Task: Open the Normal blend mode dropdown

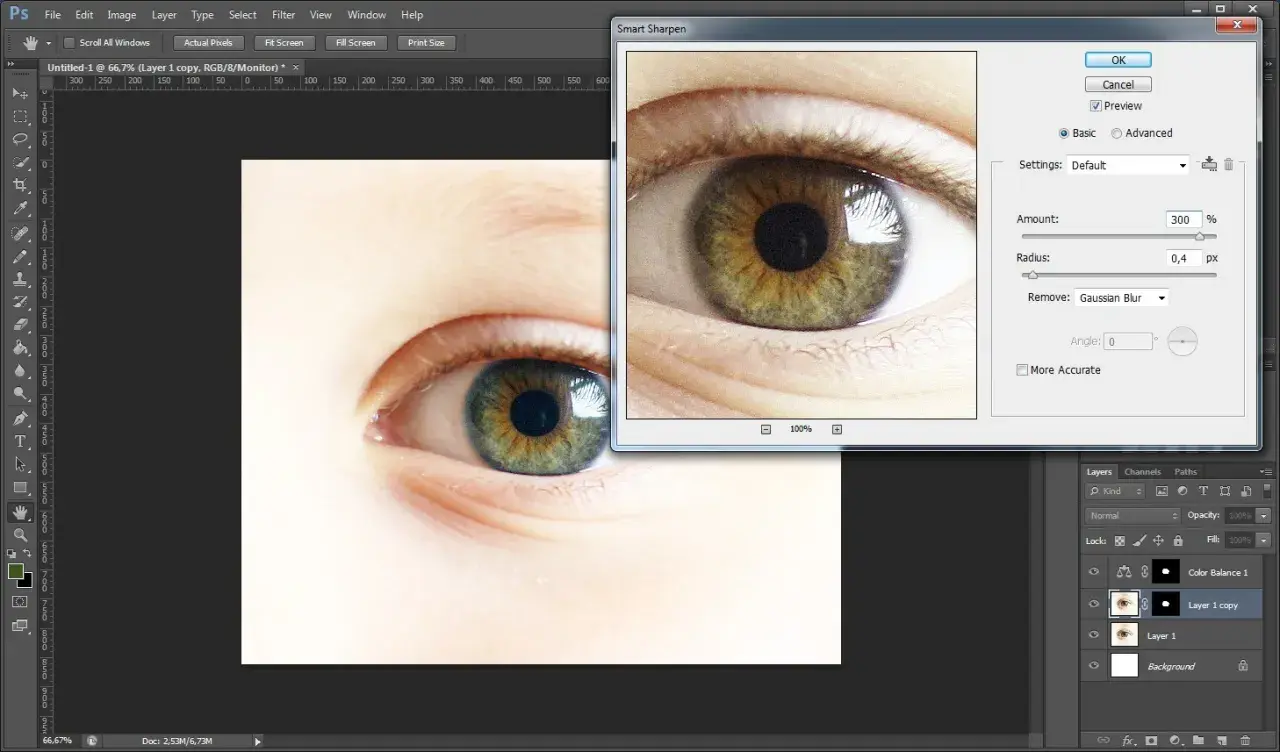Action: tap(1133, 516)
